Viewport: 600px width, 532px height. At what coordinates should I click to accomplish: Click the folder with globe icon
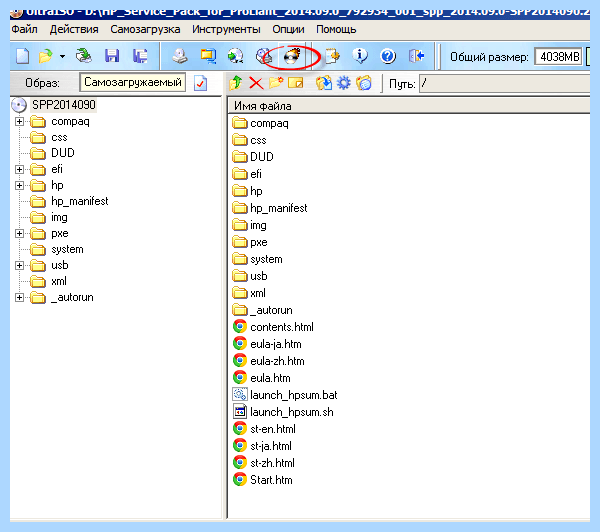(x=364, y=83)
